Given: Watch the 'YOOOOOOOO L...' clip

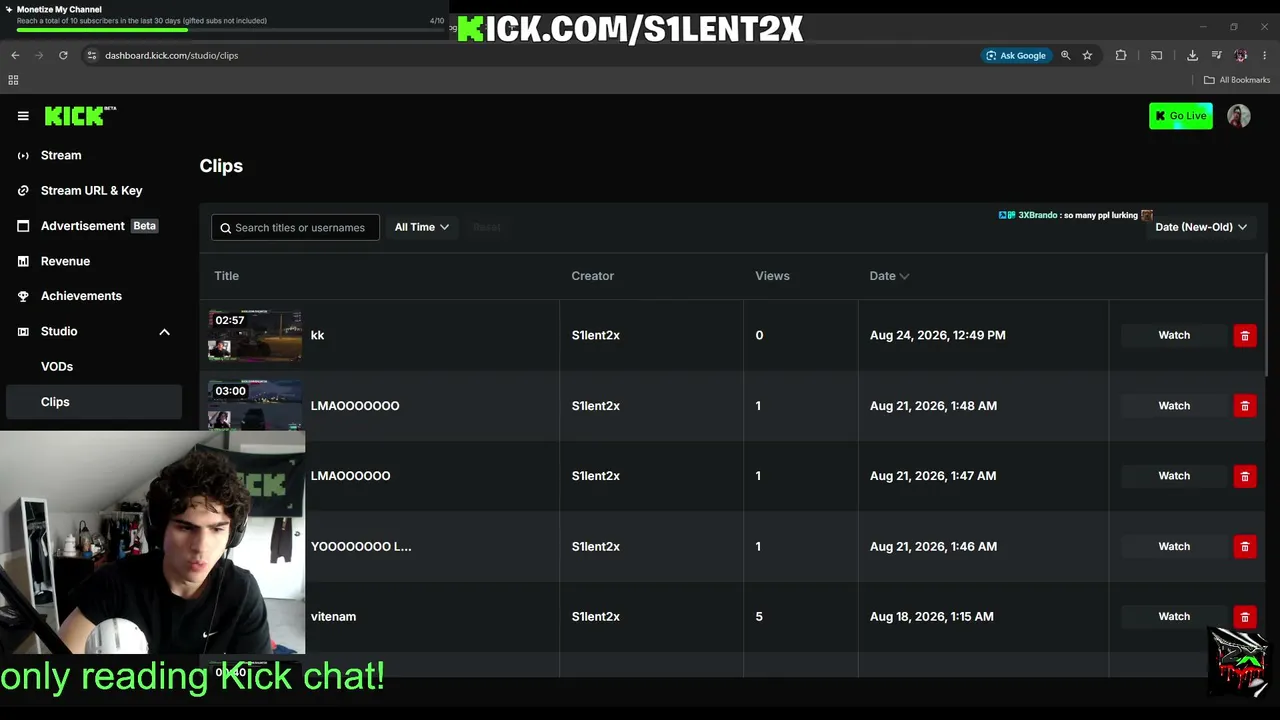Looking at the screenshot, I should (1174, 547).
